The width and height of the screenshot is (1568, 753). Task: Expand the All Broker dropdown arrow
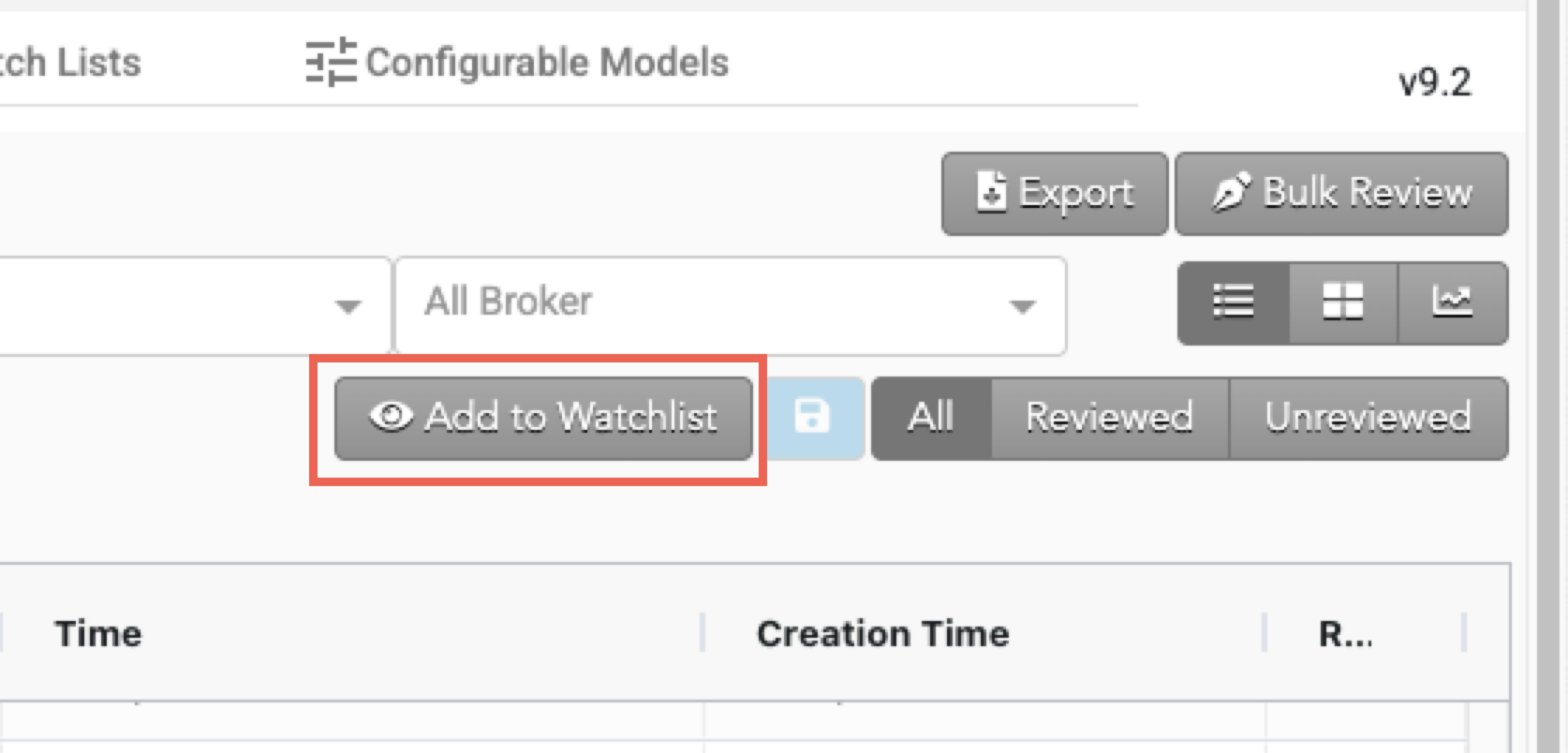point(1022,307)
